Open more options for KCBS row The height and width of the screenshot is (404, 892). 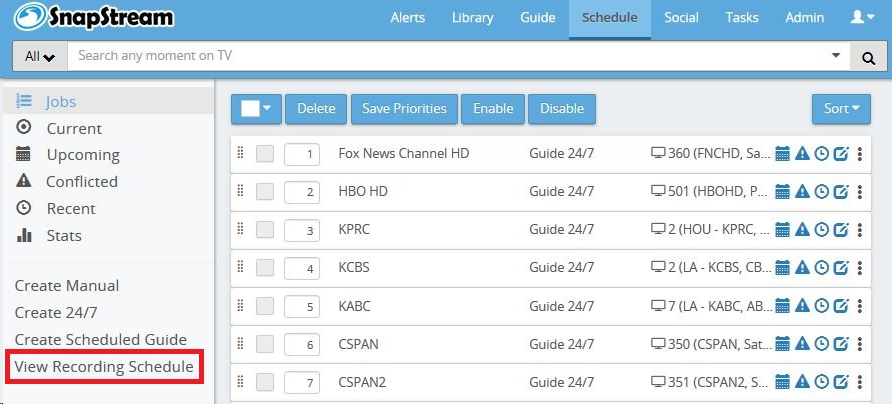pos(860,268)
